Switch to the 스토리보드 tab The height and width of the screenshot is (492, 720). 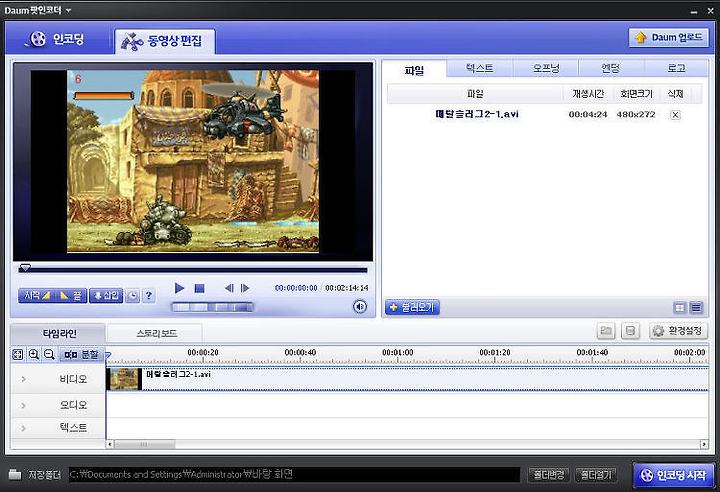[x=156, y=334]
